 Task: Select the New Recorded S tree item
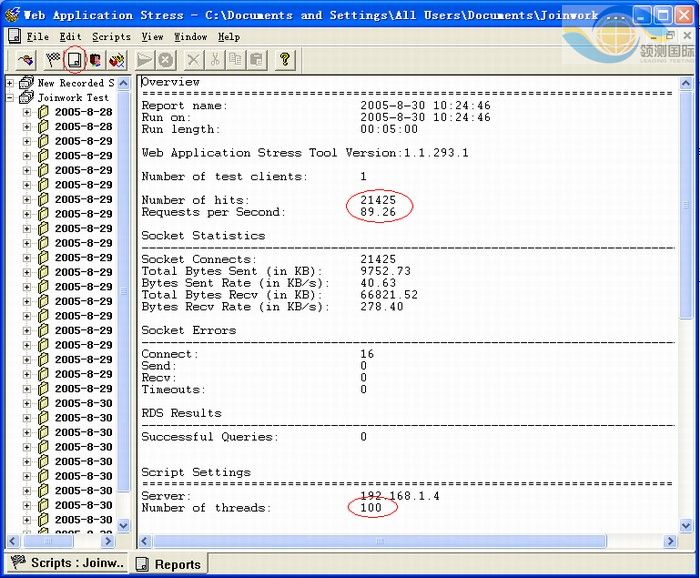point(76,83)
